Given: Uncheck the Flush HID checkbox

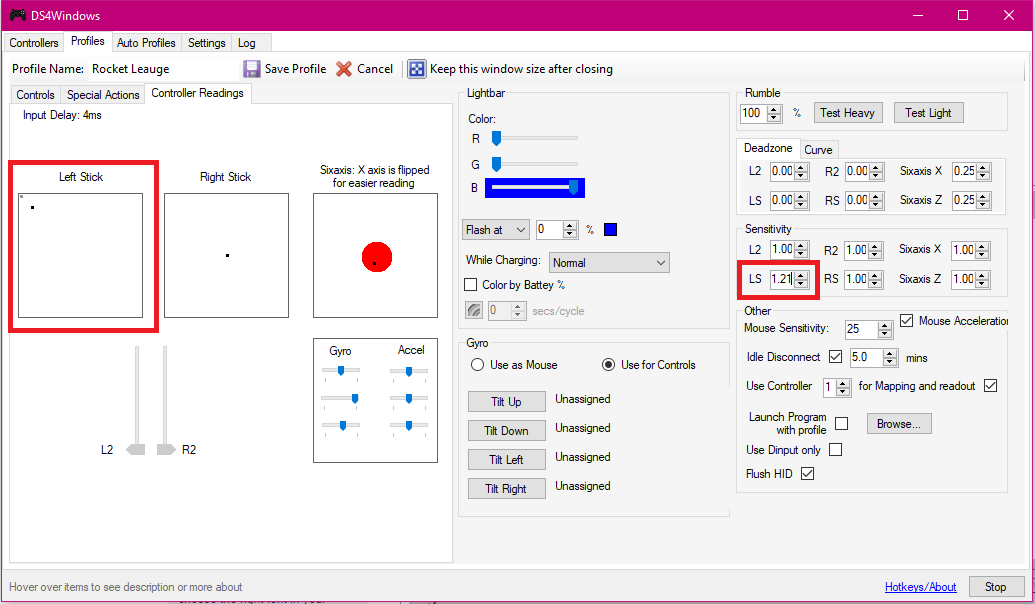Looking at the screenshot, I should point(808,474).
